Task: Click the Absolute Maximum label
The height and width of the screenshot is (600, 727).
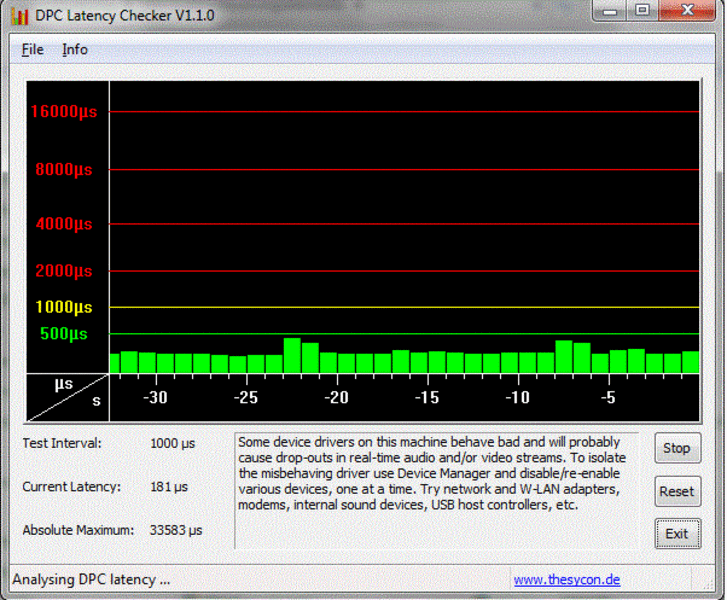Action: coord(78,530)
